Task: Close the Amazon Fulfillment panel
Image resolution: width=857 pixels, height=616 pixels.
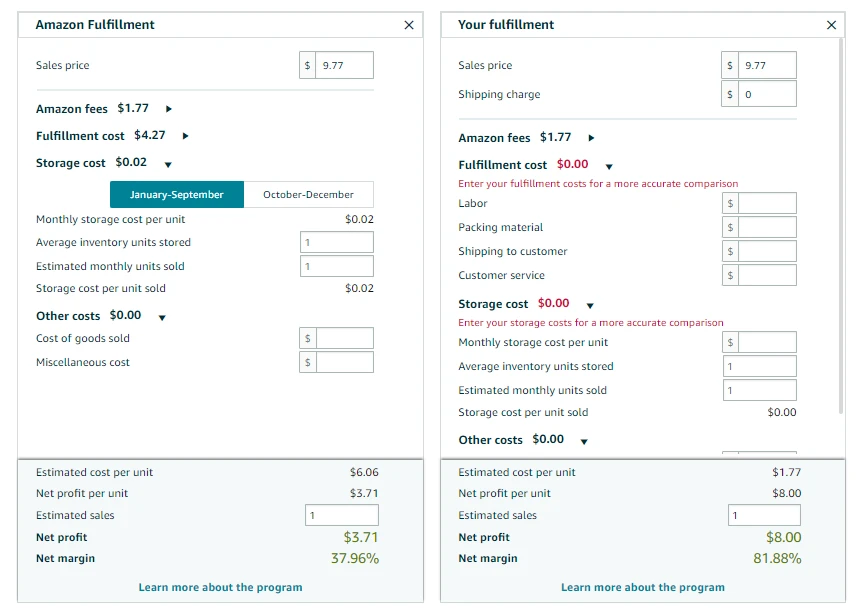Action: pyautogui.click(x=408, y=25)
